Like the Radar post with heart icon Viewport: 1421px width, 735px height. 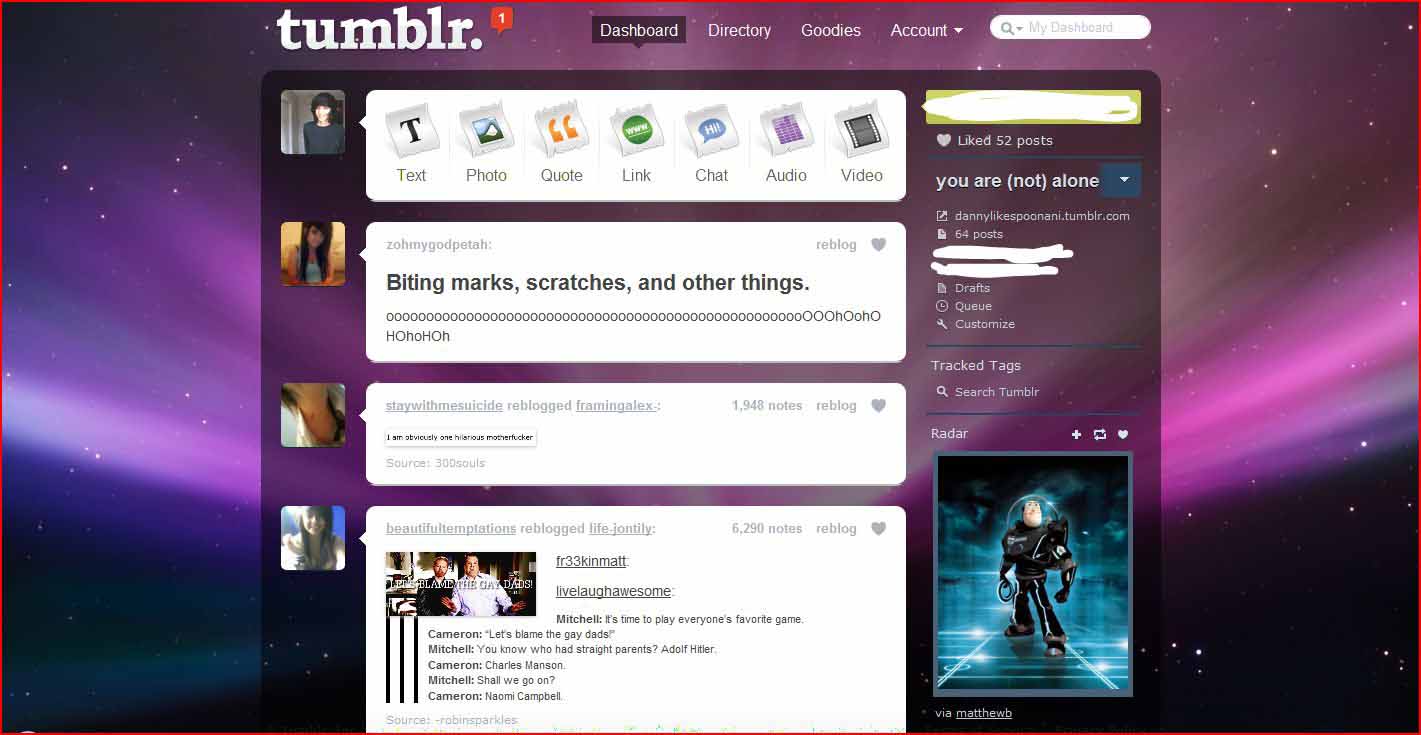(x=1122, y=434)
